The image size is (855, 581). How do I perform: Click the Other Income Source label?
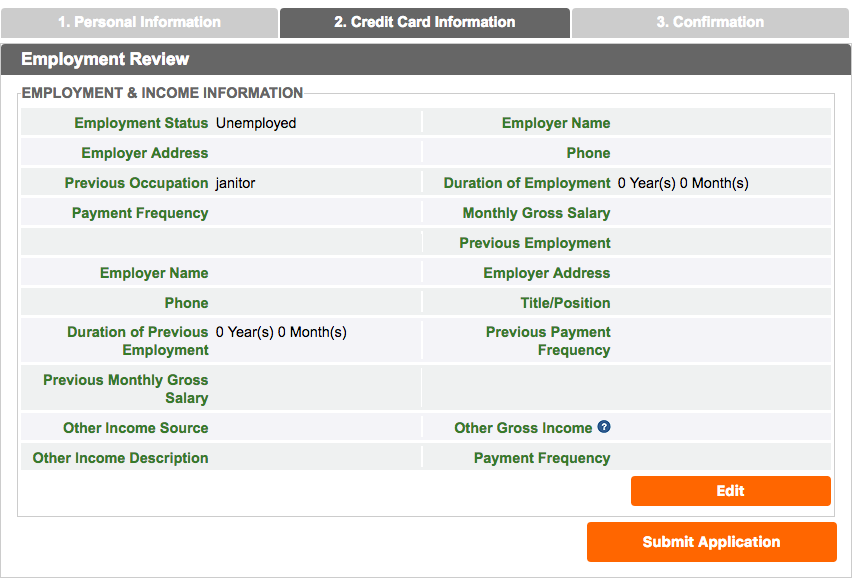136,428
